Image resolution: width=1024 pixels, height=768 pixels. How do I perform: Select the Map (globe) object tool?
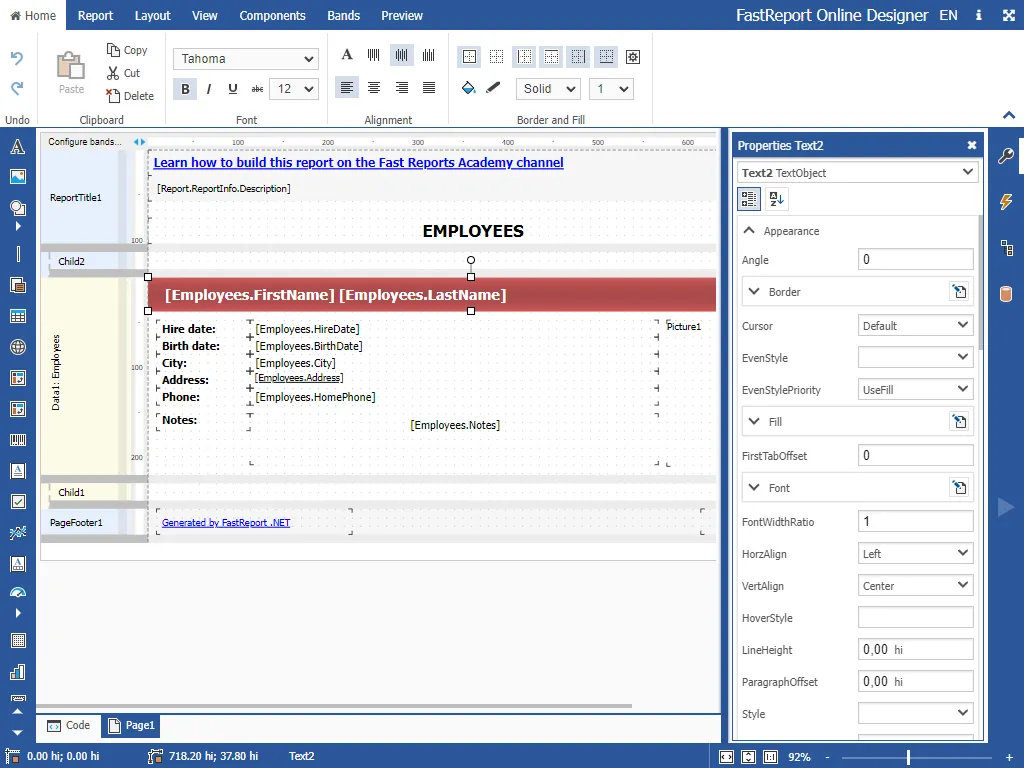18,347
